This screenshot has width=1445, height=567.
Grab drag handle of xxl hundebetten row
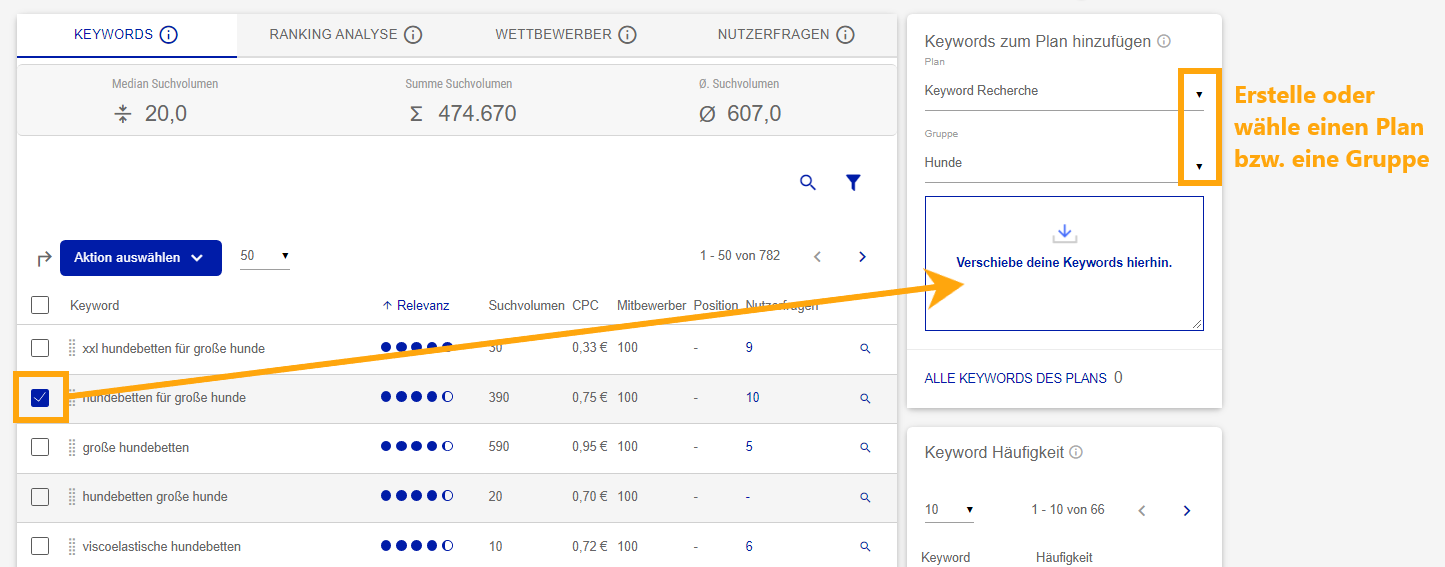point(72,348)
